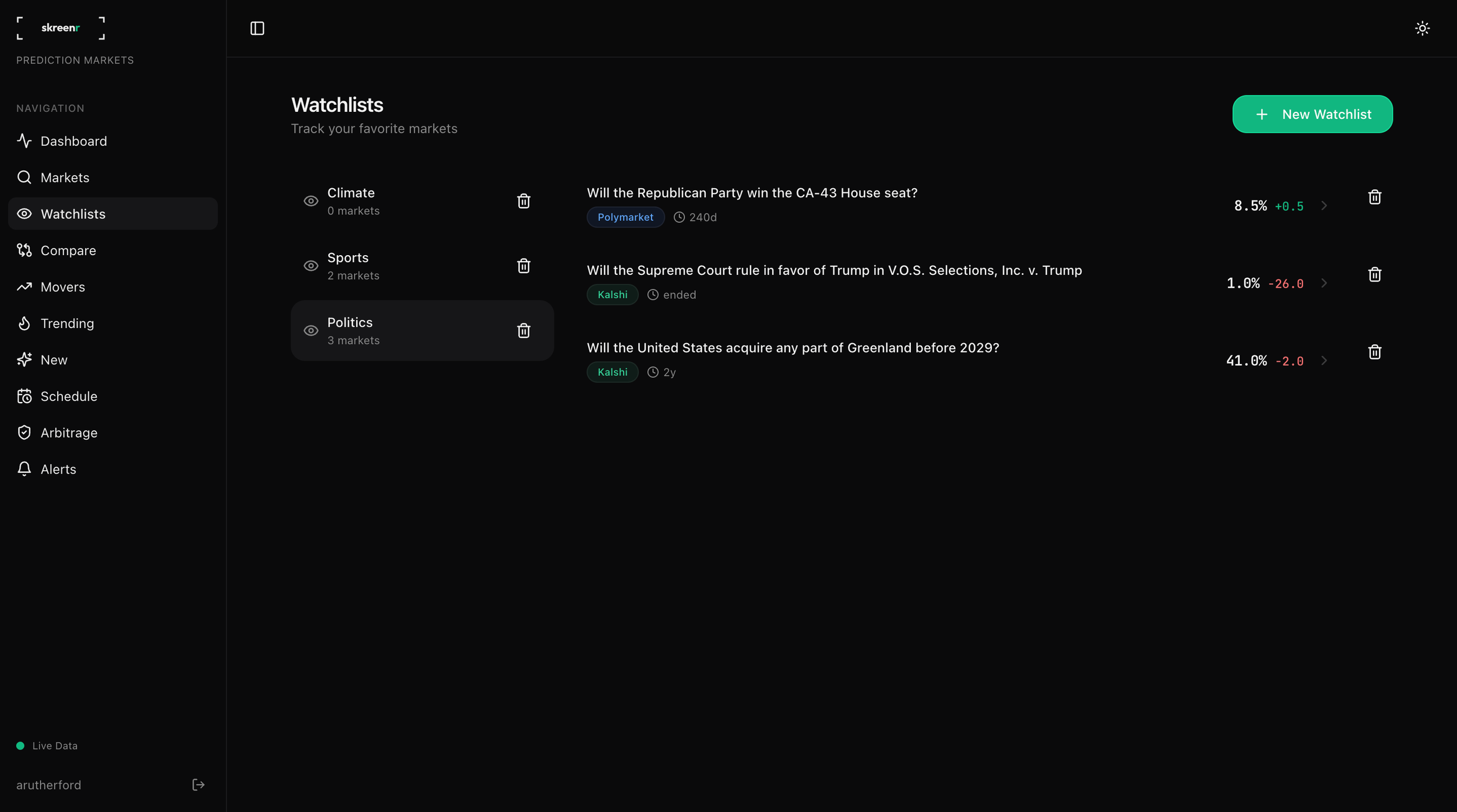
Task: Click the 41.0% price value
Action: (x=1246, y=361)
